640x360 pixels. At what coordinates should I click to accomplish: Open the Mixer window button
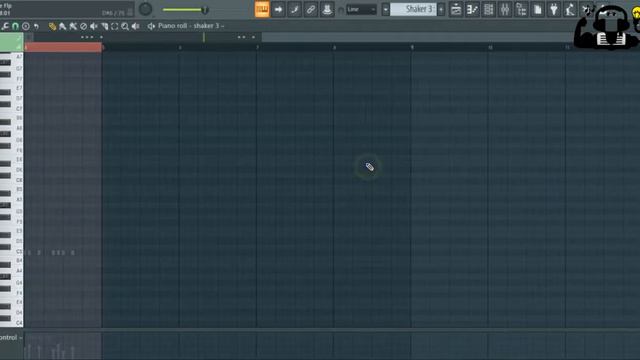[505, 9]
